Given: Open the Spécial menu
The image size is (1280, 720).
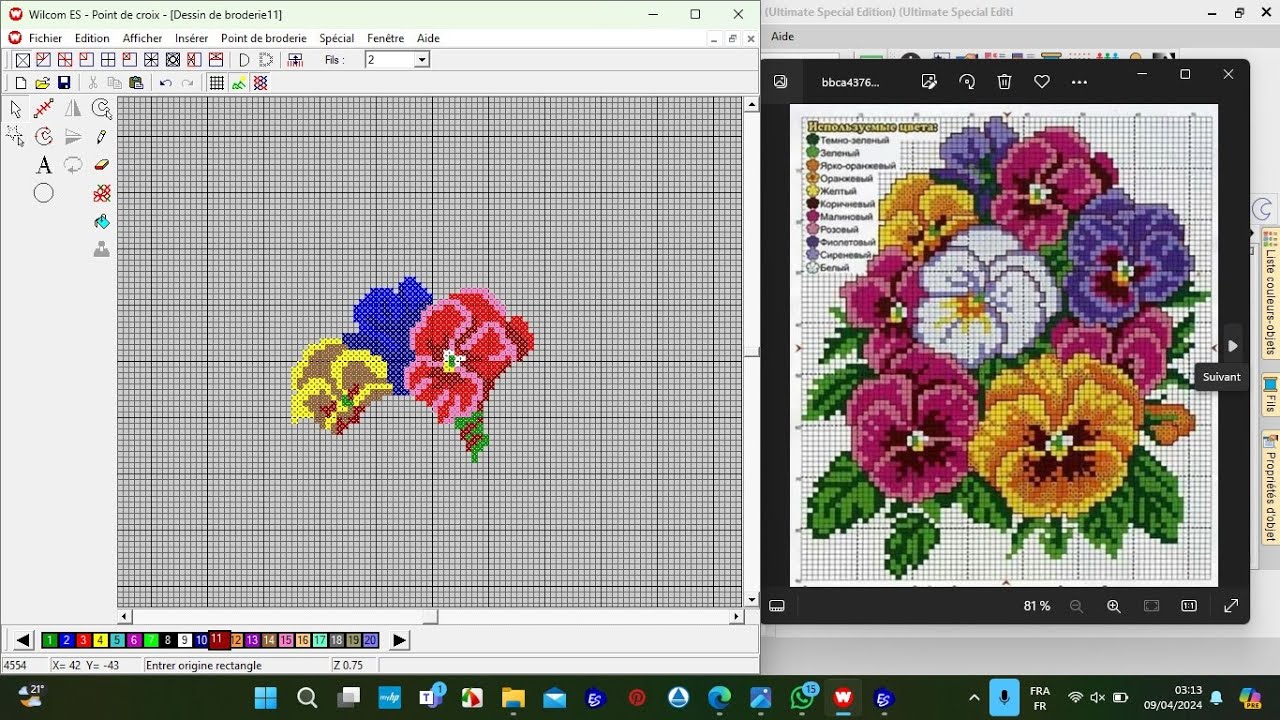Looking at the screenshot, I should pyautogui.click(x=337, y=38).
